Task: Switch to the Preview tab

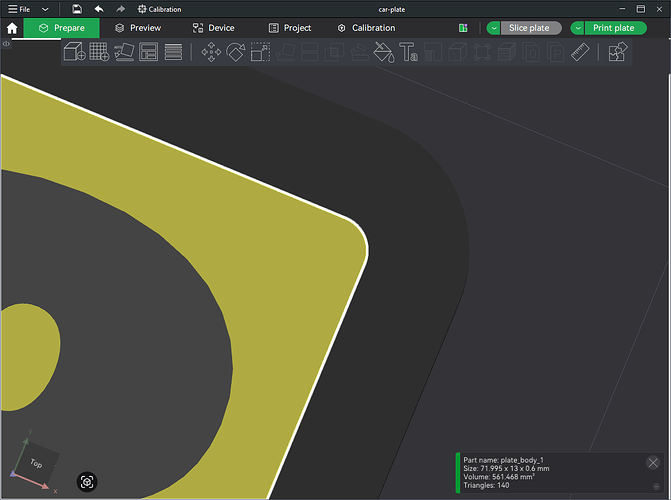Action: [x=138, y=28]
